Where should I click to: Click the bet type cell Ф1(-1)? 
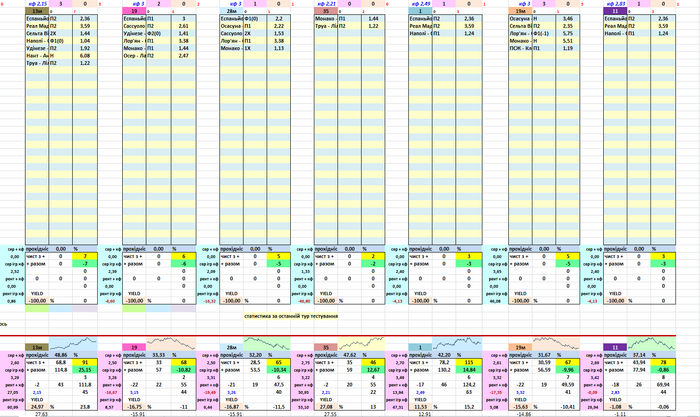click(x=544, y=33)
